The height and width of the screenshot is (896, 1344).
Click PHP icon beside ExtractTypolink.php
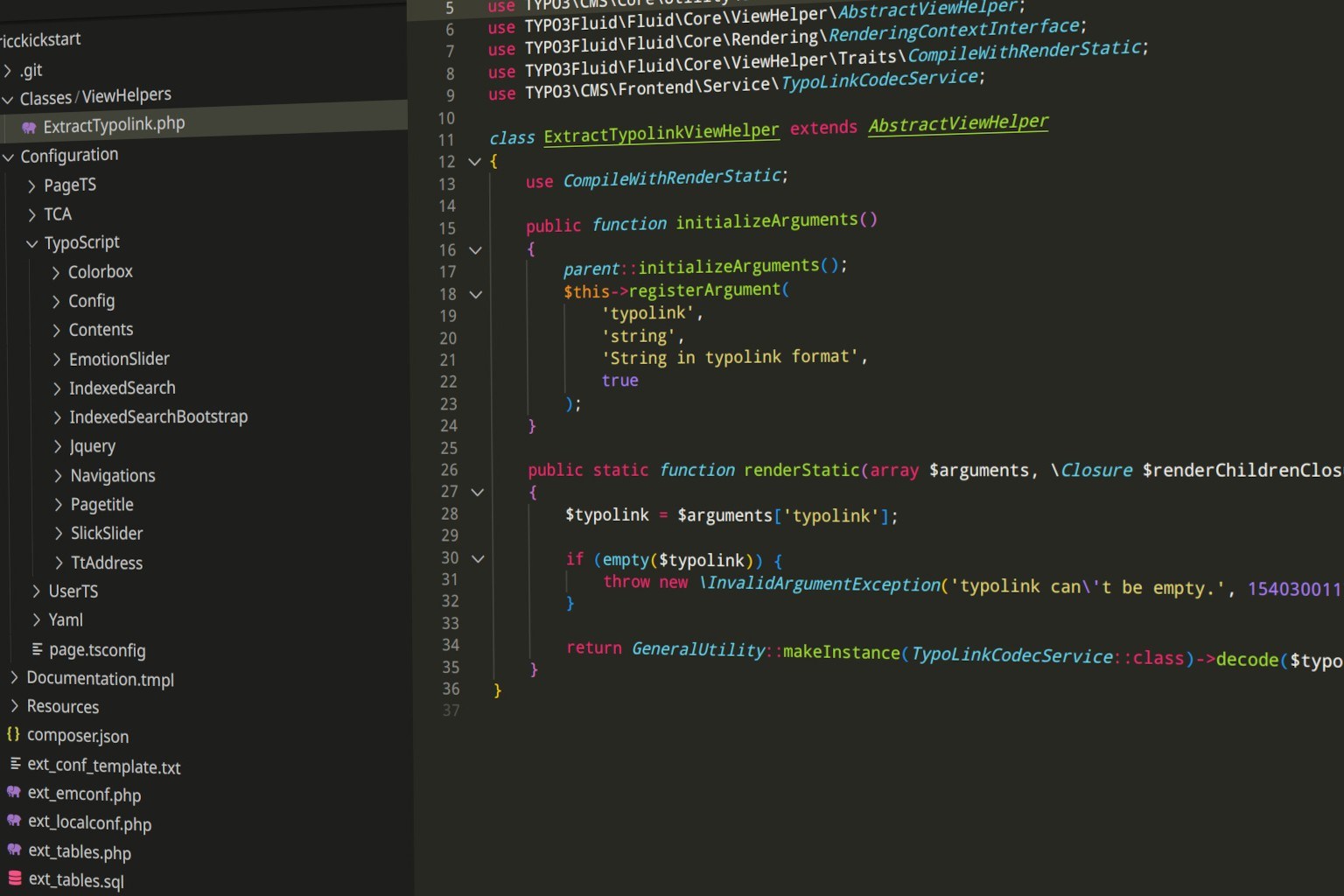tap(29, 128)
